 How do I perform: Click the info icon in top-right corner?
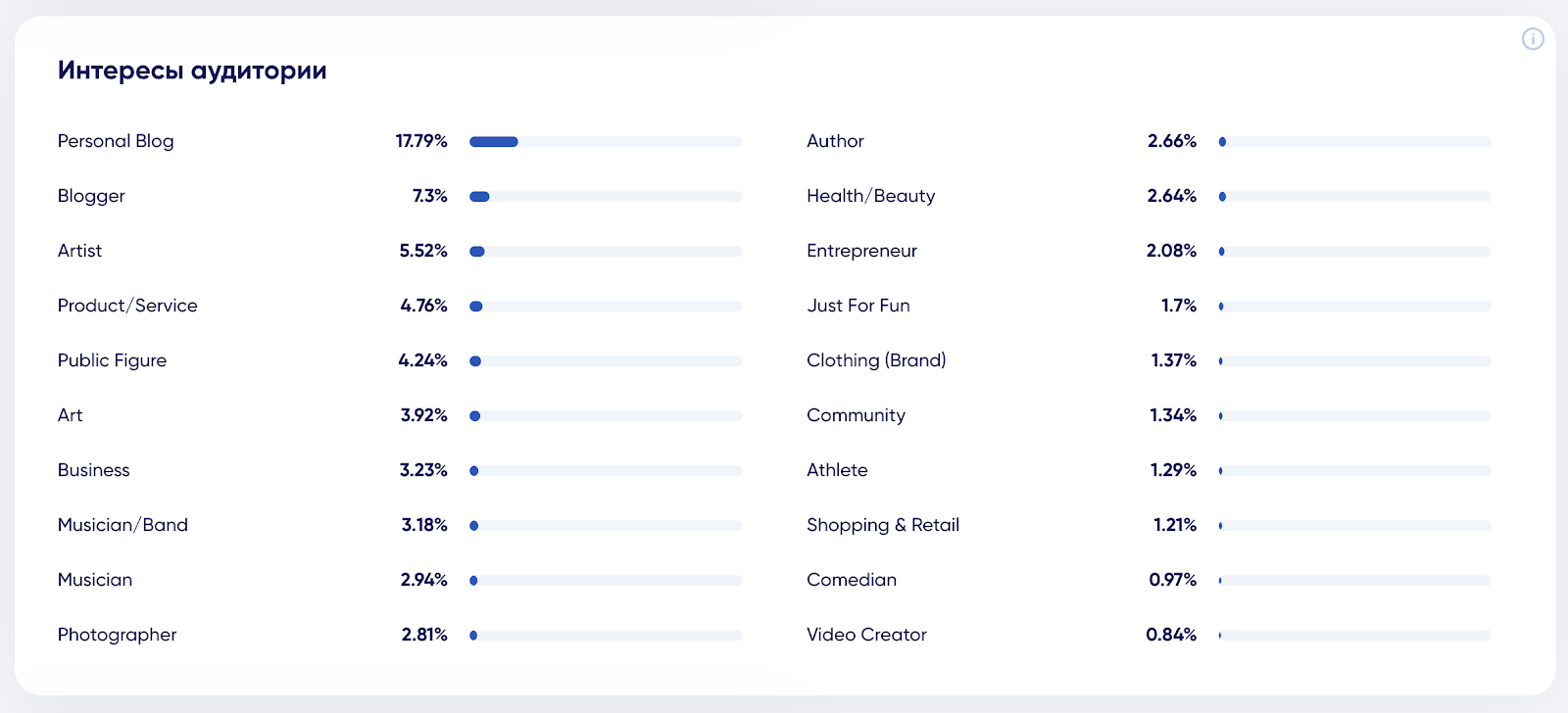pos(1533,39)
